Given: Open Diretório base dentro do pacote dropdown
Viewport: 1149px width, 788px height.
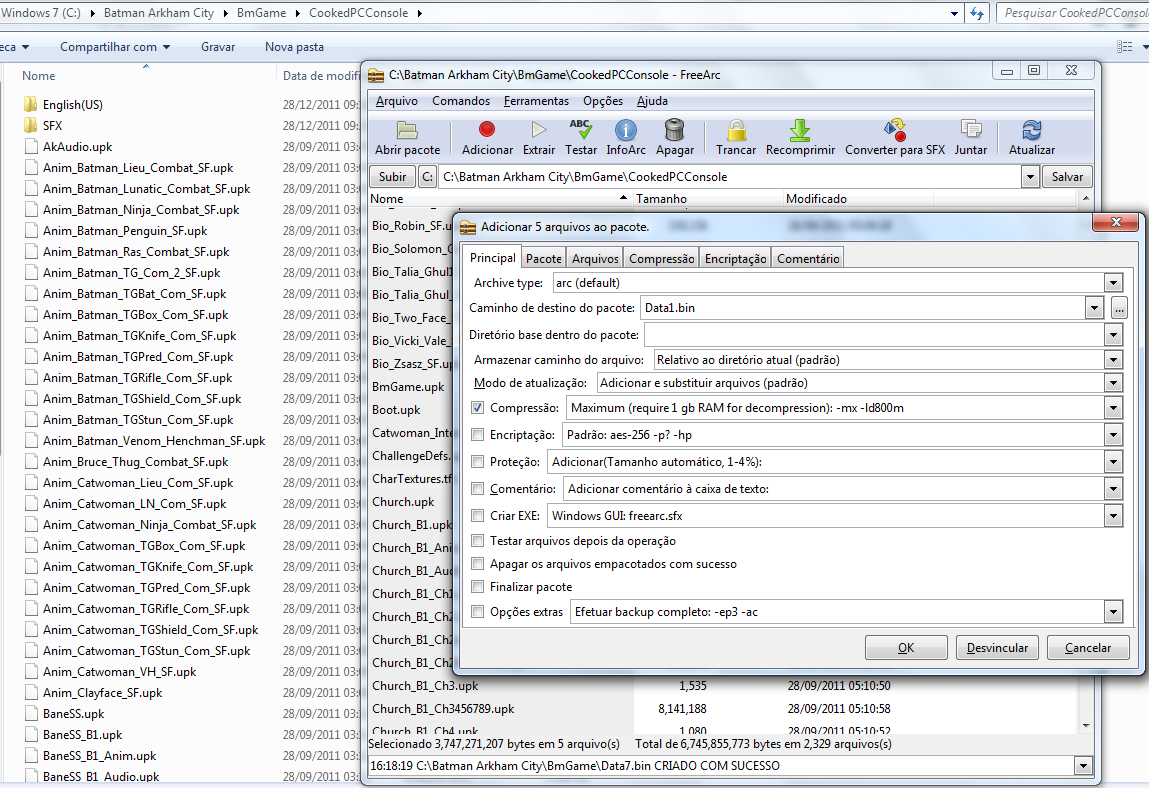Looking at the screenshot, I should tap(1113, 335).
